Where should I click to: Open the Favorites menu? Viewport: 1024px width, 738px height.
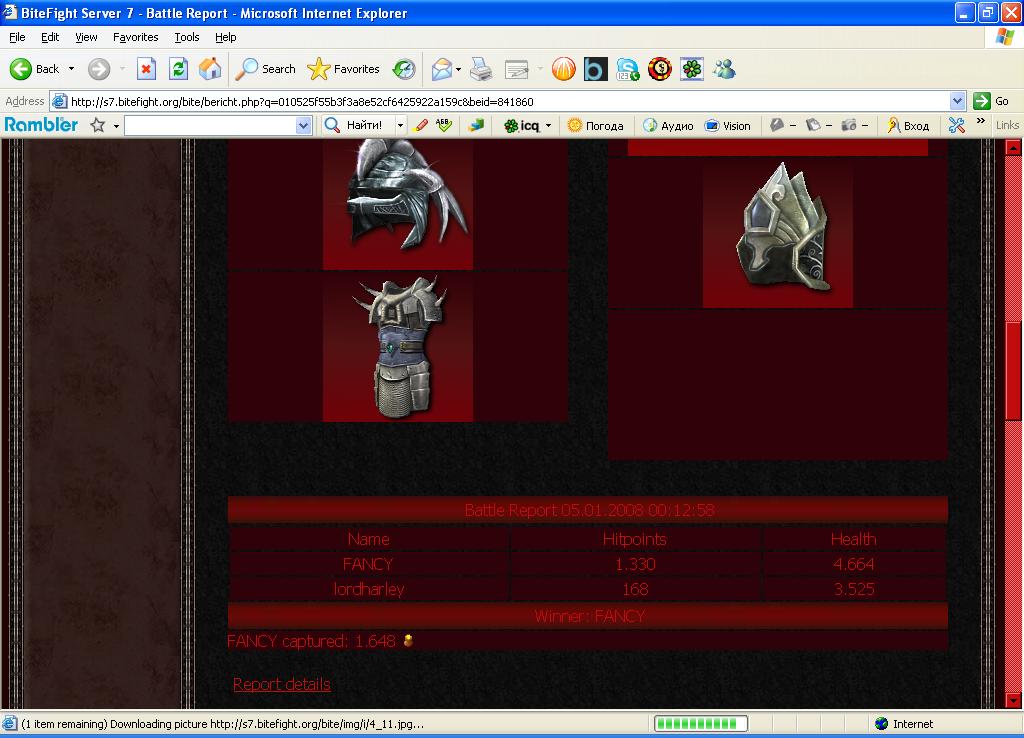[x=135, y=37]
